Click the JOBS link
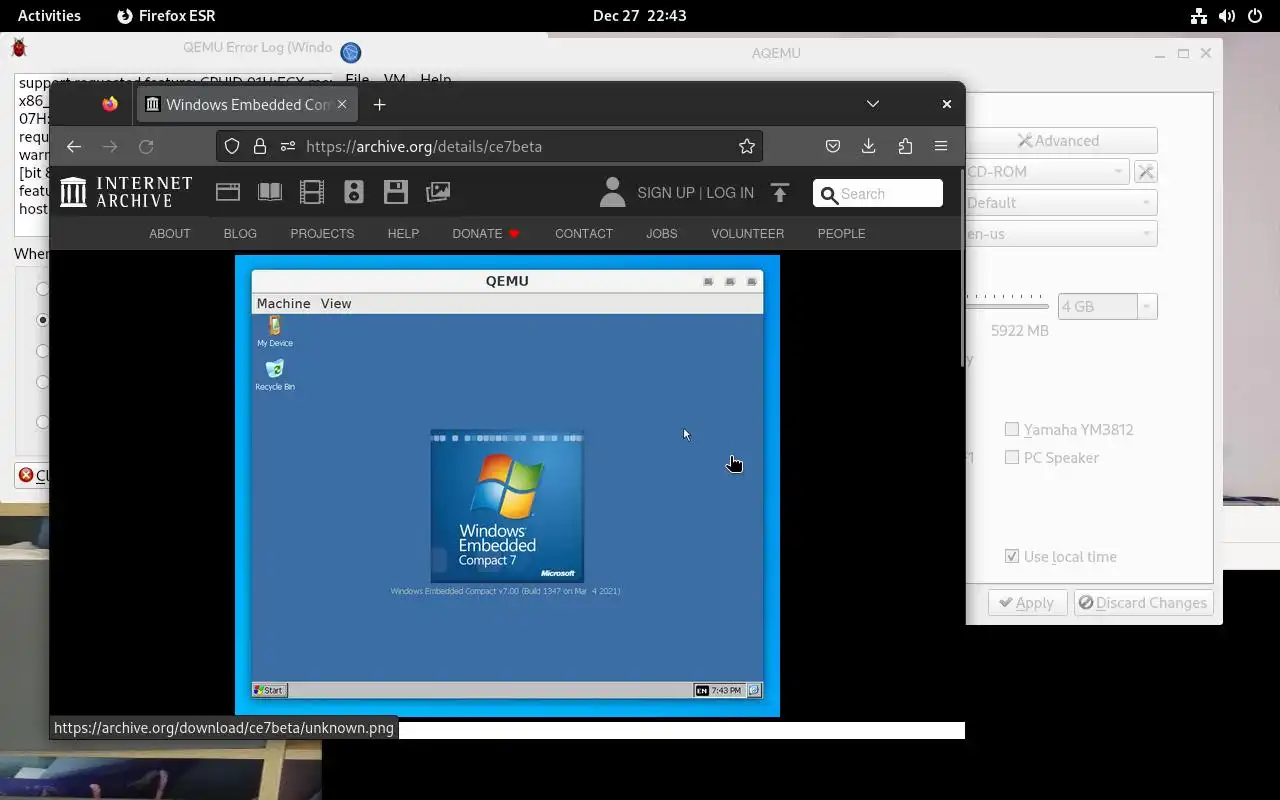This screenshot has width=1280, height=800. (661, 233)
